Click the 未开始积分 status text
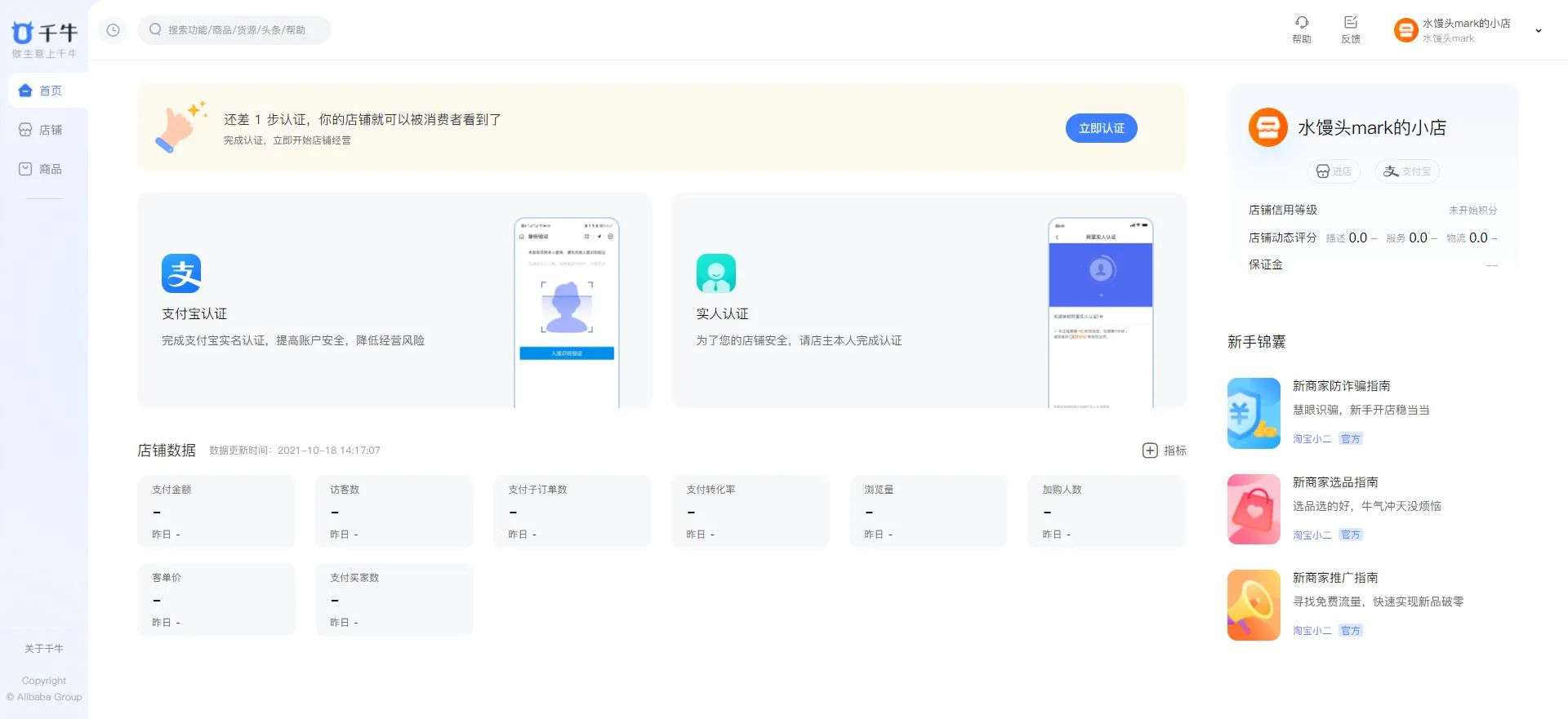Image resolution: width=1568 pixels, height=719 pixels. pyautogui.click(x=1473, y=211)
